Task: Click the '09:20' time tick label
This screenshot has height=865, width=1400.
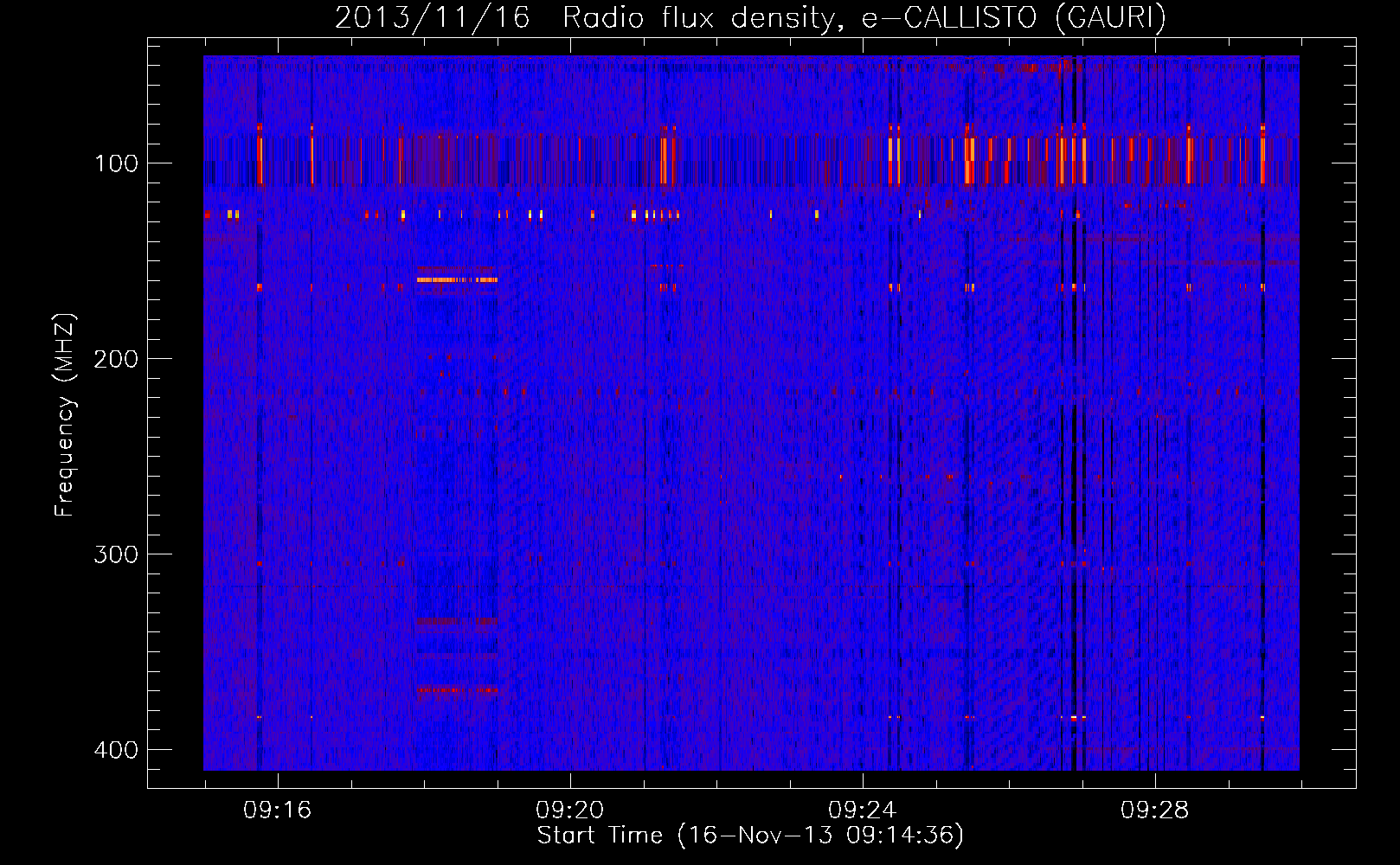Action: (x=569, y=811)
